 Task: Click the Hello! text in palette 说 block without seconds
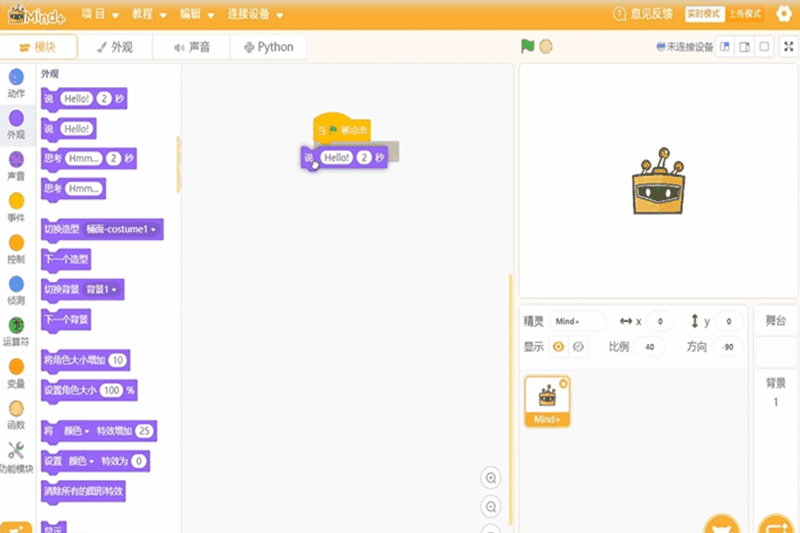(77, 129)
